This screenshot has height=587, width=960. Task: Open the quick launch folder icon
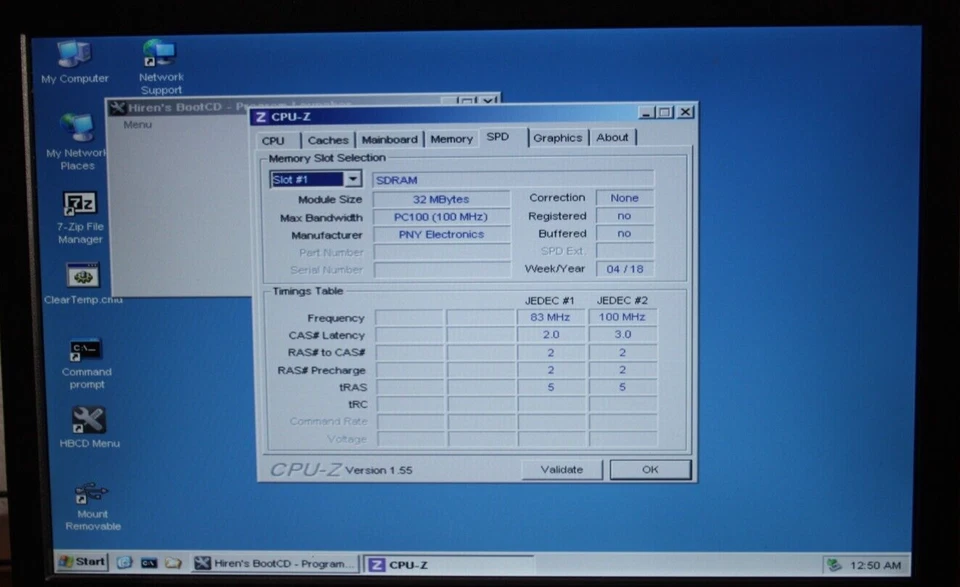(x=173, y=563)
